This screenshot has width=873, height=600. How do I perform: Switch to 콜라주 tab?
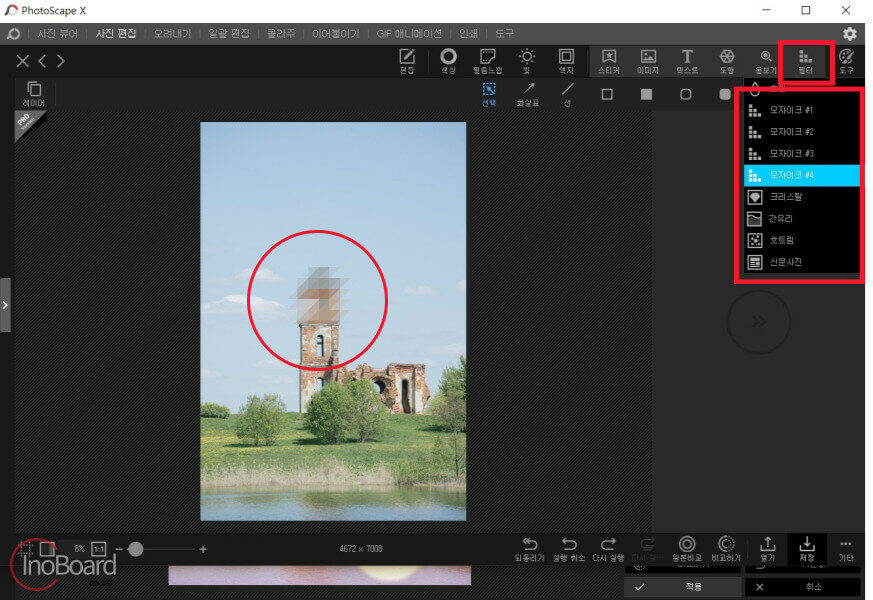tap(281, 34)
